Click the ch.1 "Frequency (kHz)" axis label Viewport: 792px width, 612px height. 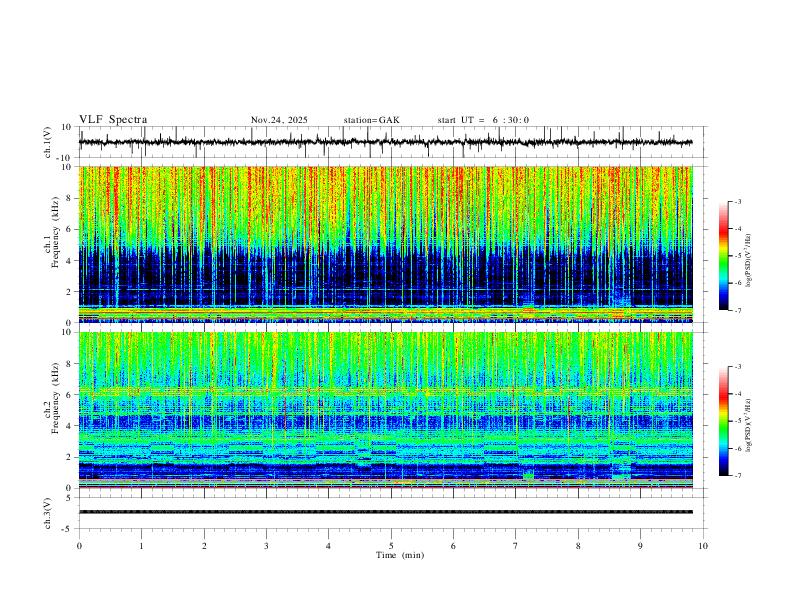click(55, 232)
